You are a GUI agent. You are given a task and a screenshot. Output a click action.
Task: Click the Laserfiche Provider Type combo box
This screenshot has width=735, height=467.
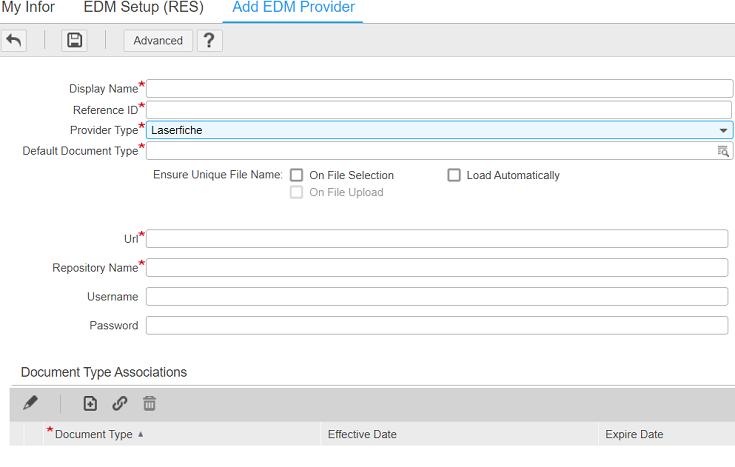coord(430,130)
